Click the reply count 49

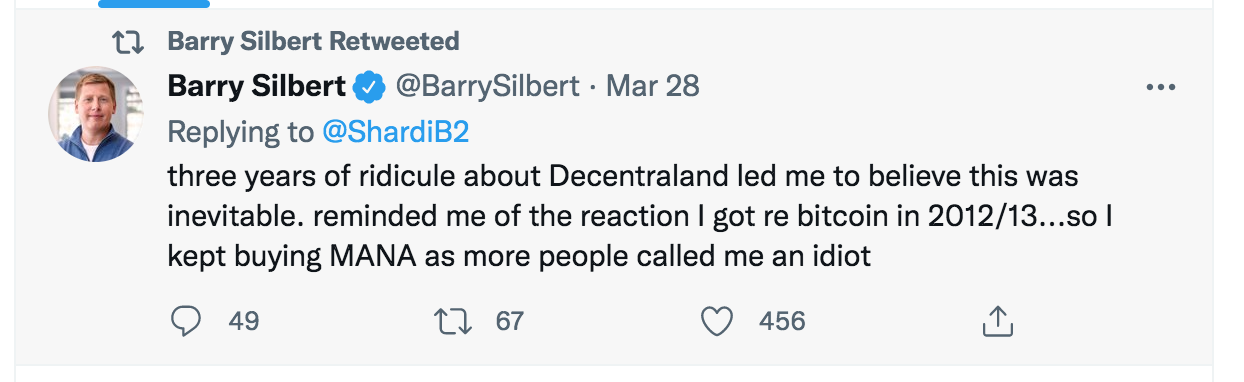(x=244, y=321)
